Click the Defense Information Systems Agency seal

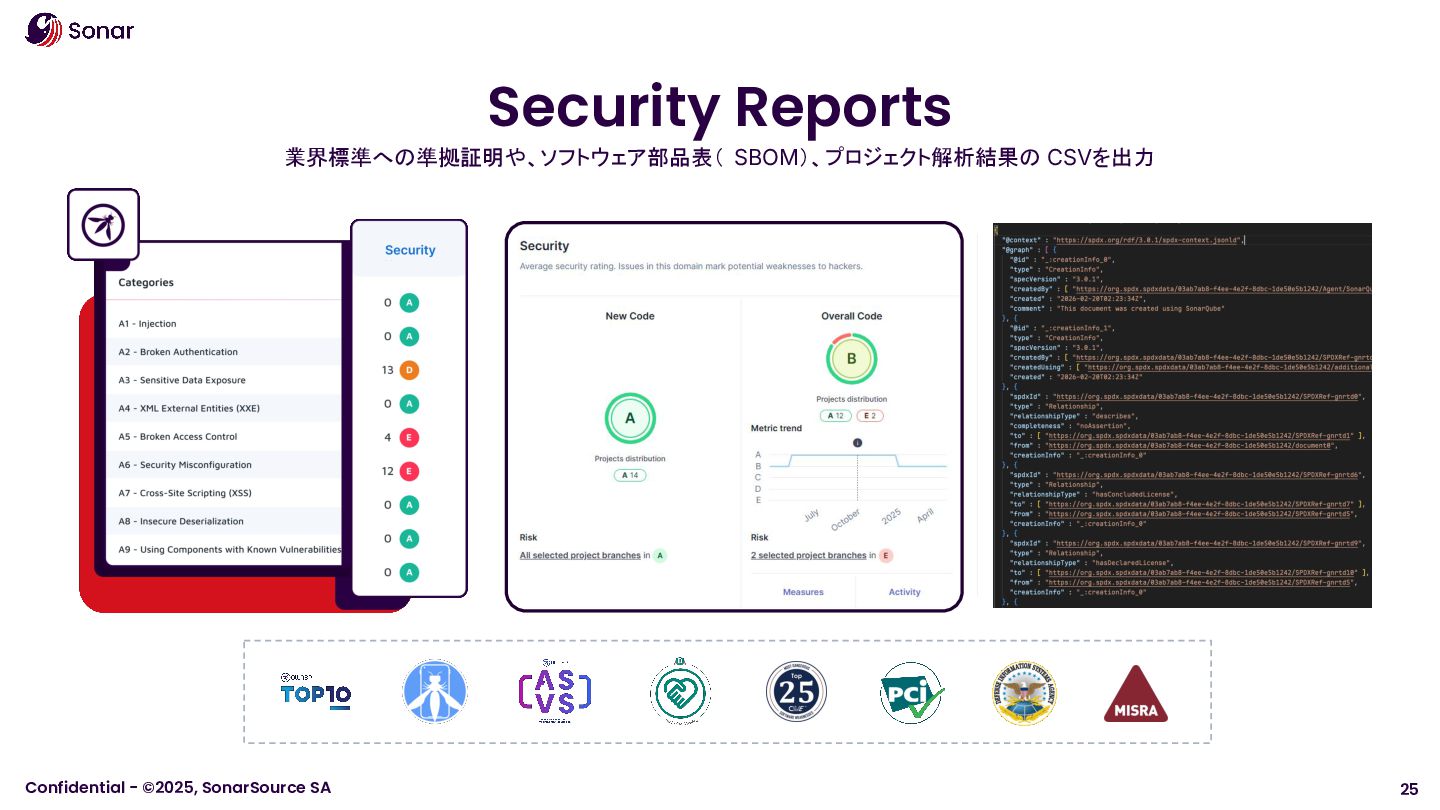[1024, 692]
